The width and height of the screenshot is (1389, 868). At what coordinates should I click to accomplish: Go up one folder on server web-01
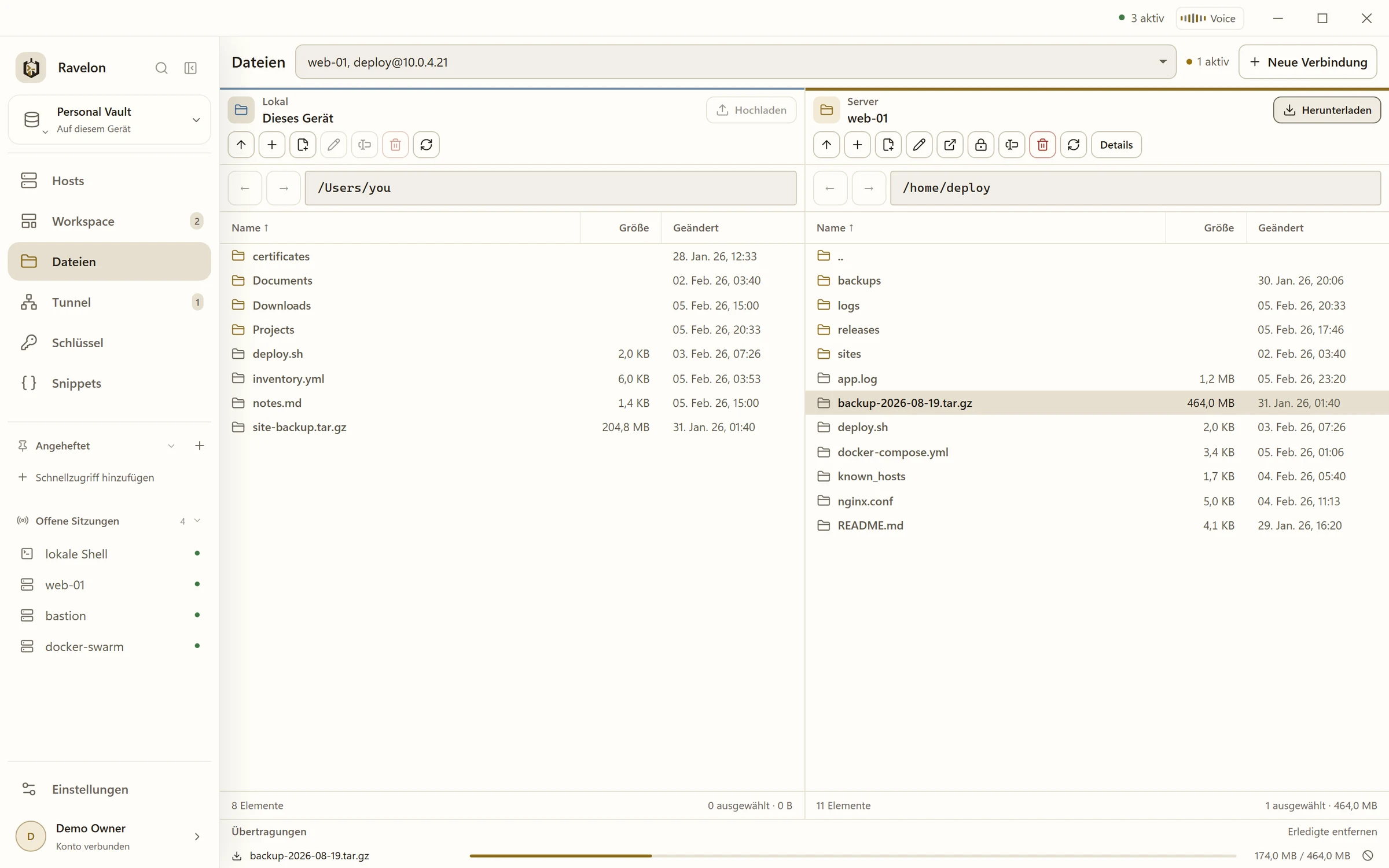coord(826,145)
